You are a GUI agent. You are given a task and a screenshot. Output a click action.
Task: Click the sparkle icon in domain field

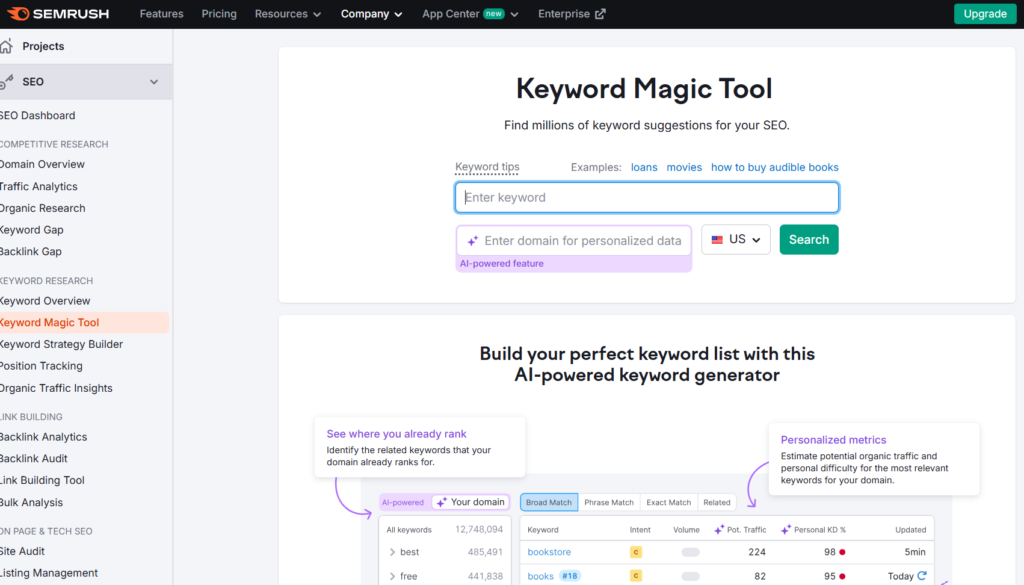point(473,241)
